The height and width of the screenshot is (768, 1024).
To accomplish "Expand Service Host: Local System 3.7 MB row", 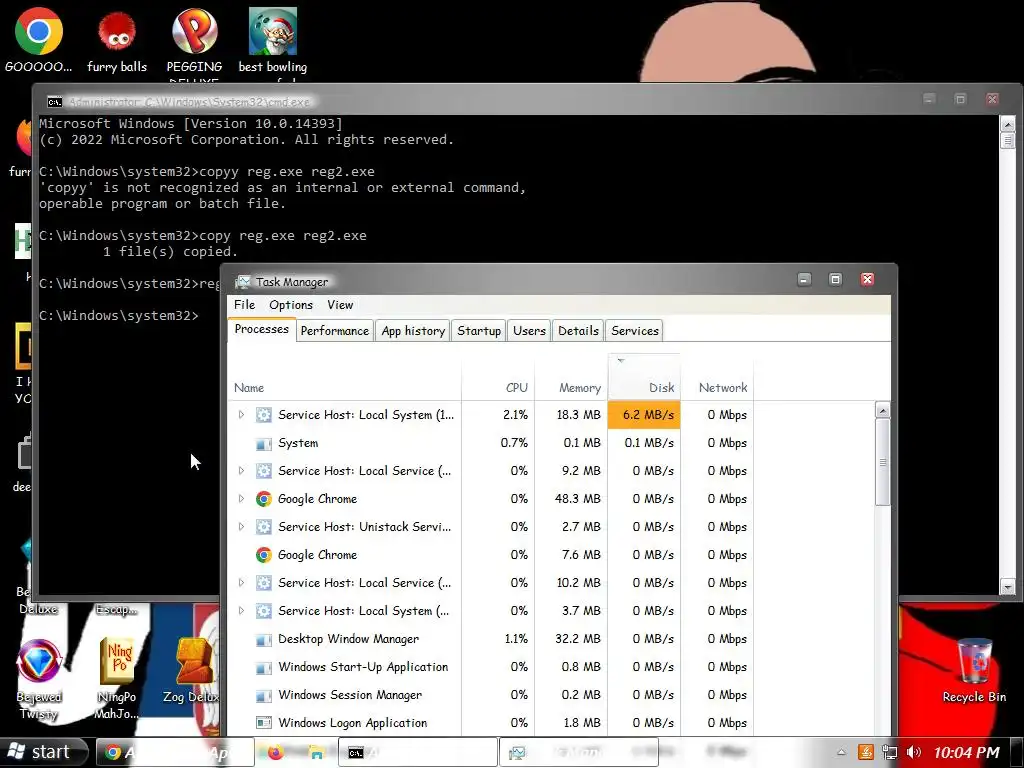I will coord(241,611).
